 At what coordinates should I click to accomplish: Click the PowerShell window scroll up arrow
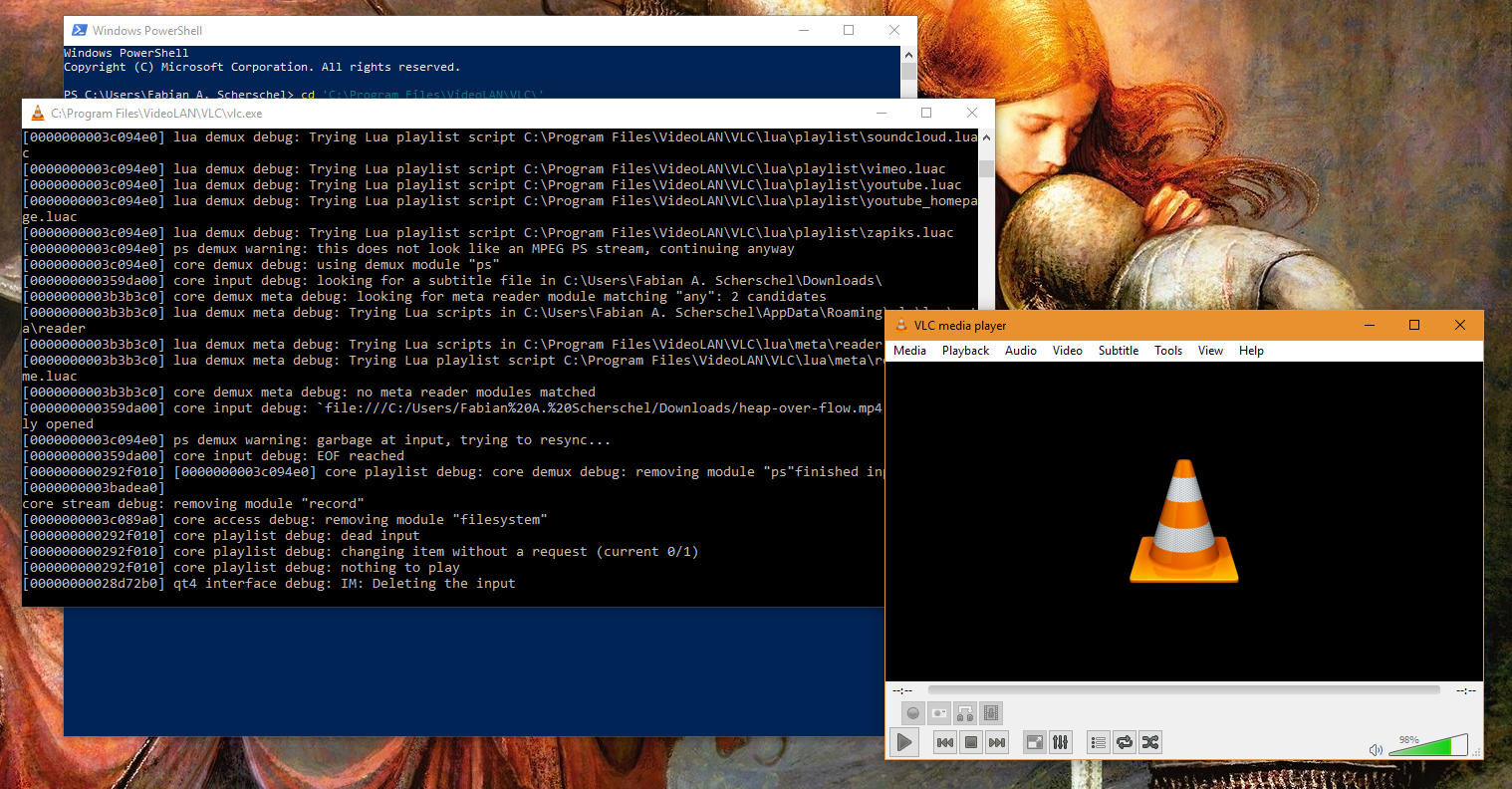click(x=908, y=55)
